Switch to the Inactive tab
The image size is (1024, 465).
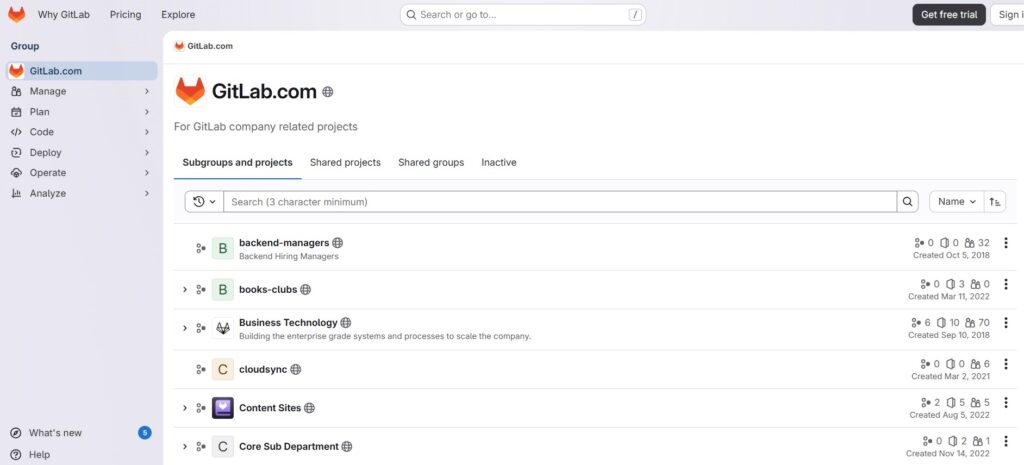[x=499, y=162]
